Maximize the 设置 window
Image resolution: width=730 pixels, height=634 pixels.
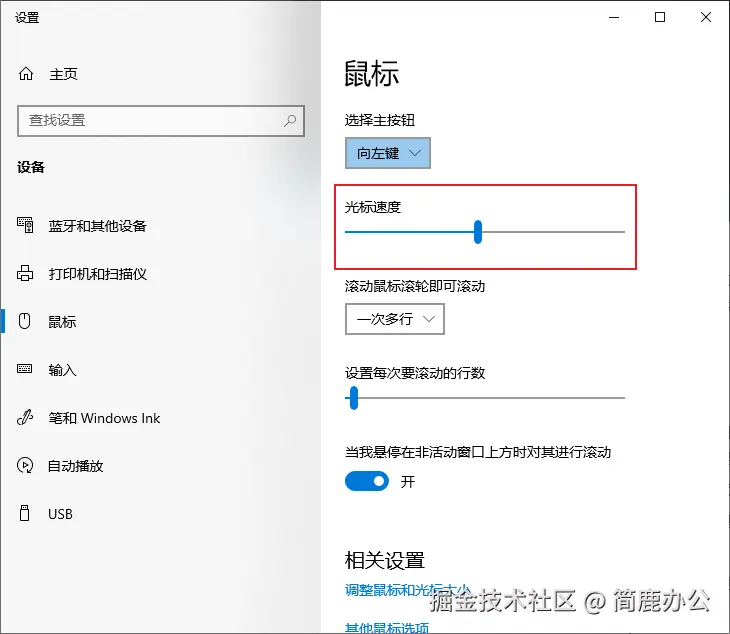[x=660, y=17]
